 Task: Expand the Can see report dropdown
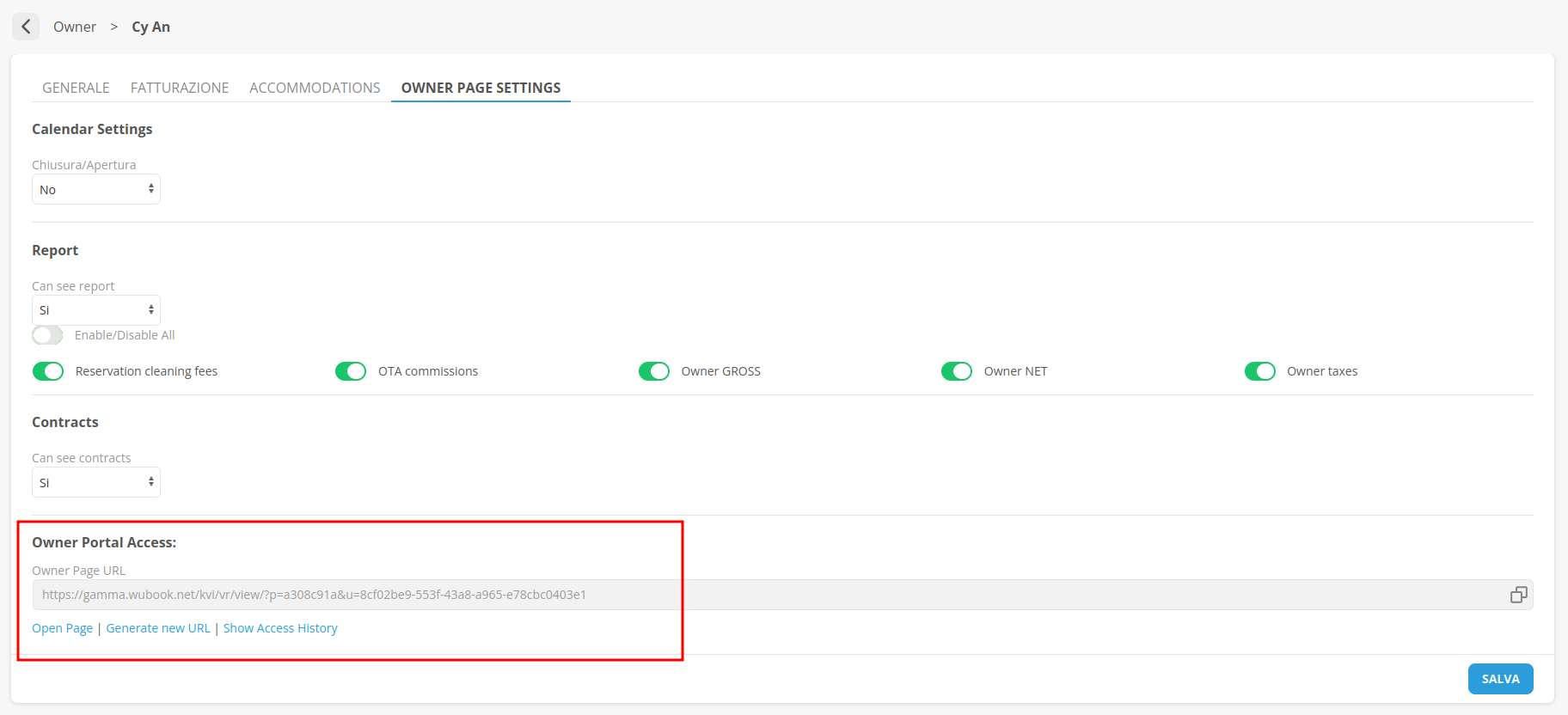[95, 310]
